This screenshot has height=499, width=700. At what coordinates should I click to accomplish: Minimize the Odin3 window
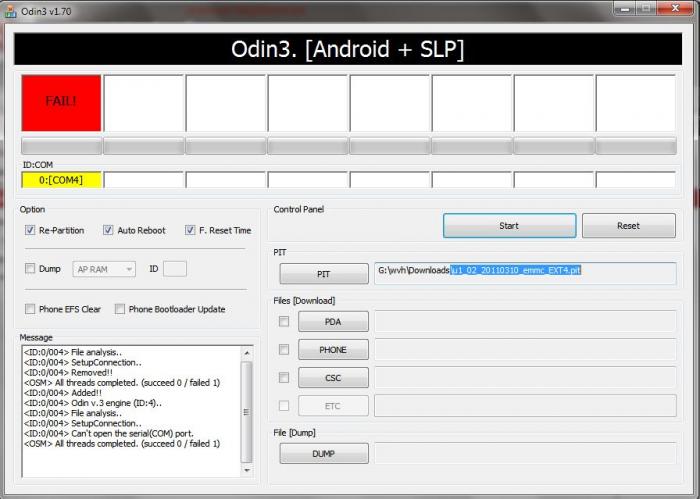tap(625, 9)
